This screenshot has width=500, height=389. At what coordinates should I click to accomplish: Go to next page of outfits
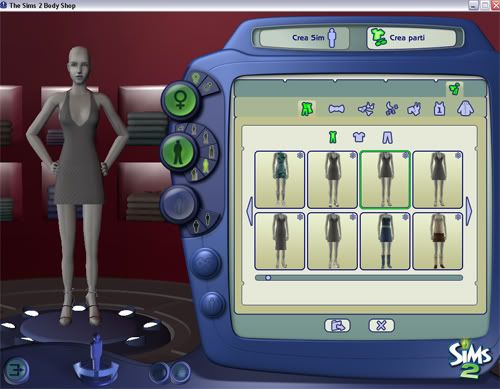tap(469, 211)
